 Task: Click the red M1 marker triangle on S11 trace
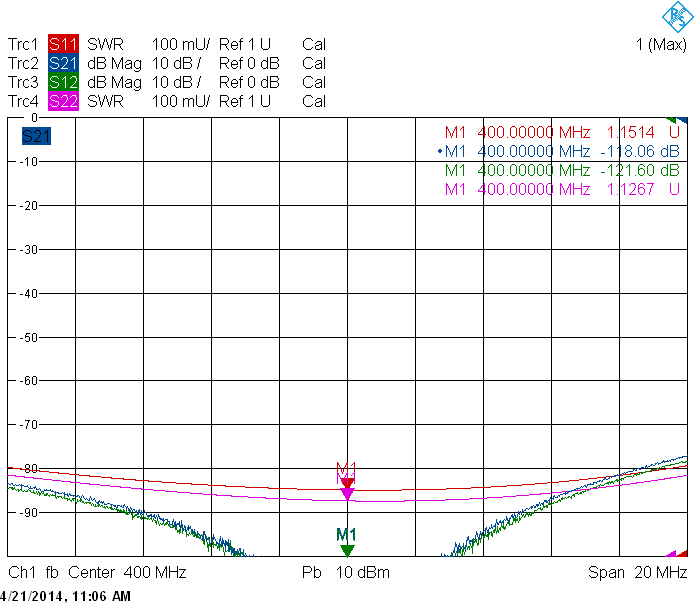pos(348,483)
